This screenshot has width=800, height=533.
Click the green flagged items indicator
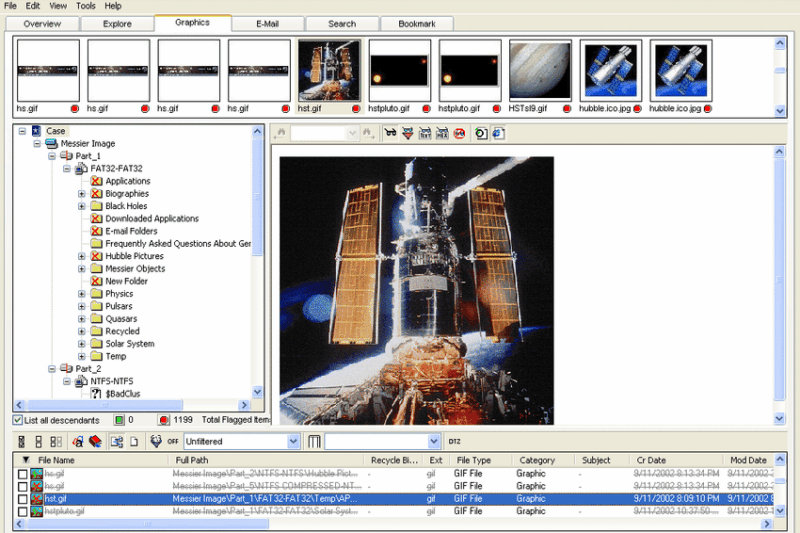(119, 420)
